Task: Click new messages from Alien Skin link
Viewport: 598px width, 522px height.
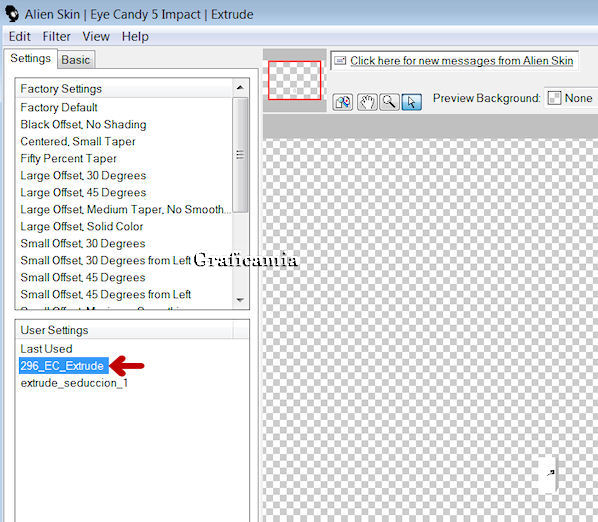Action: coord(461,61)
